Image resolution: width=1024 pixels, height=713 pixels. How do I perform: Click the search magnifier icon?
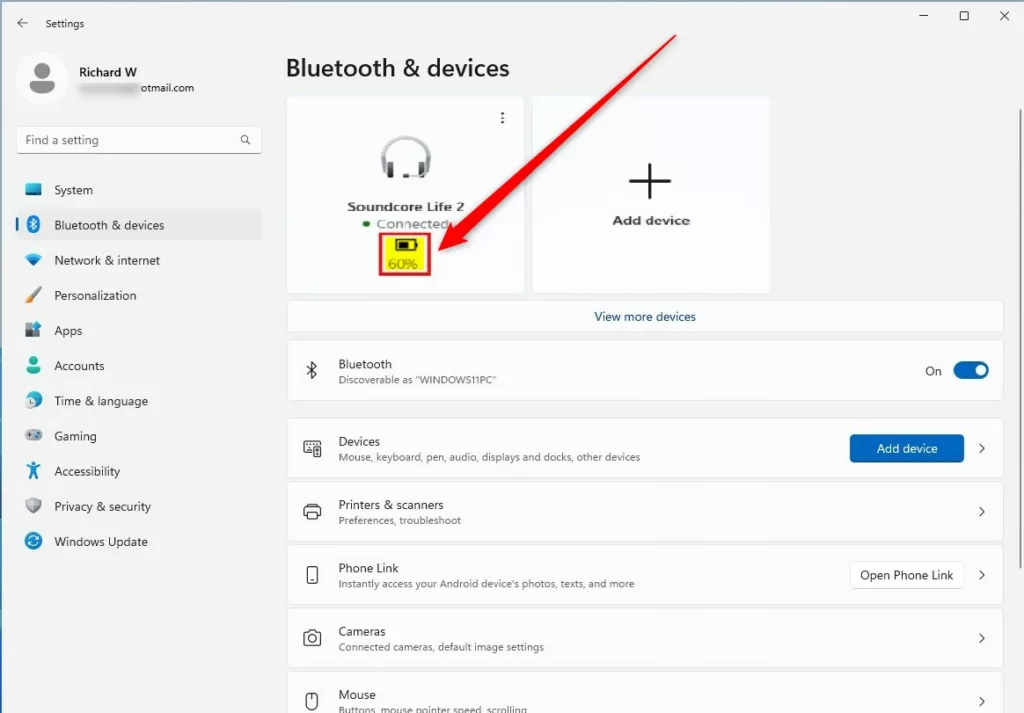(245, 140)
